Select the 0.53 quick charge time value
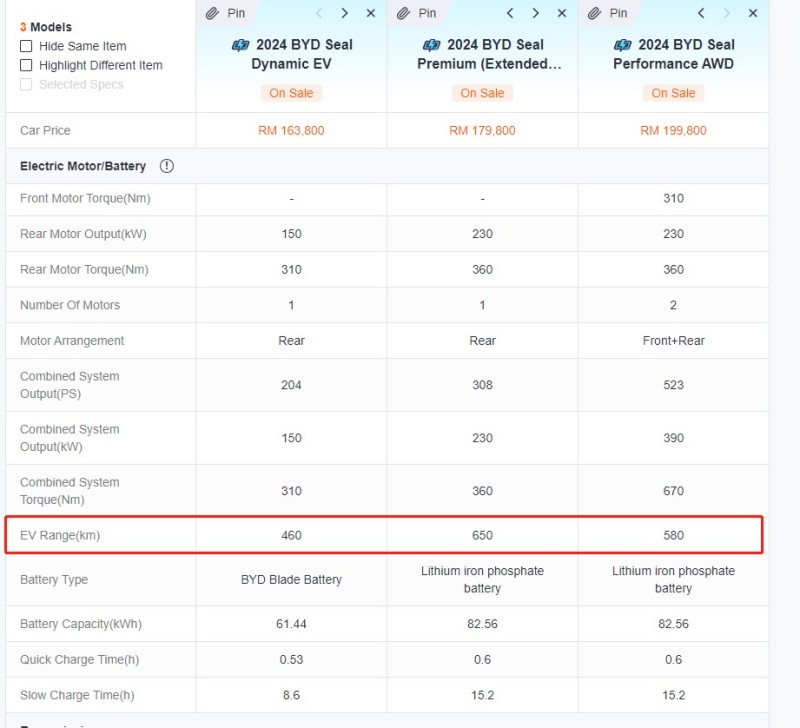This screenshot has width=800, height=728. pos(291,660)
